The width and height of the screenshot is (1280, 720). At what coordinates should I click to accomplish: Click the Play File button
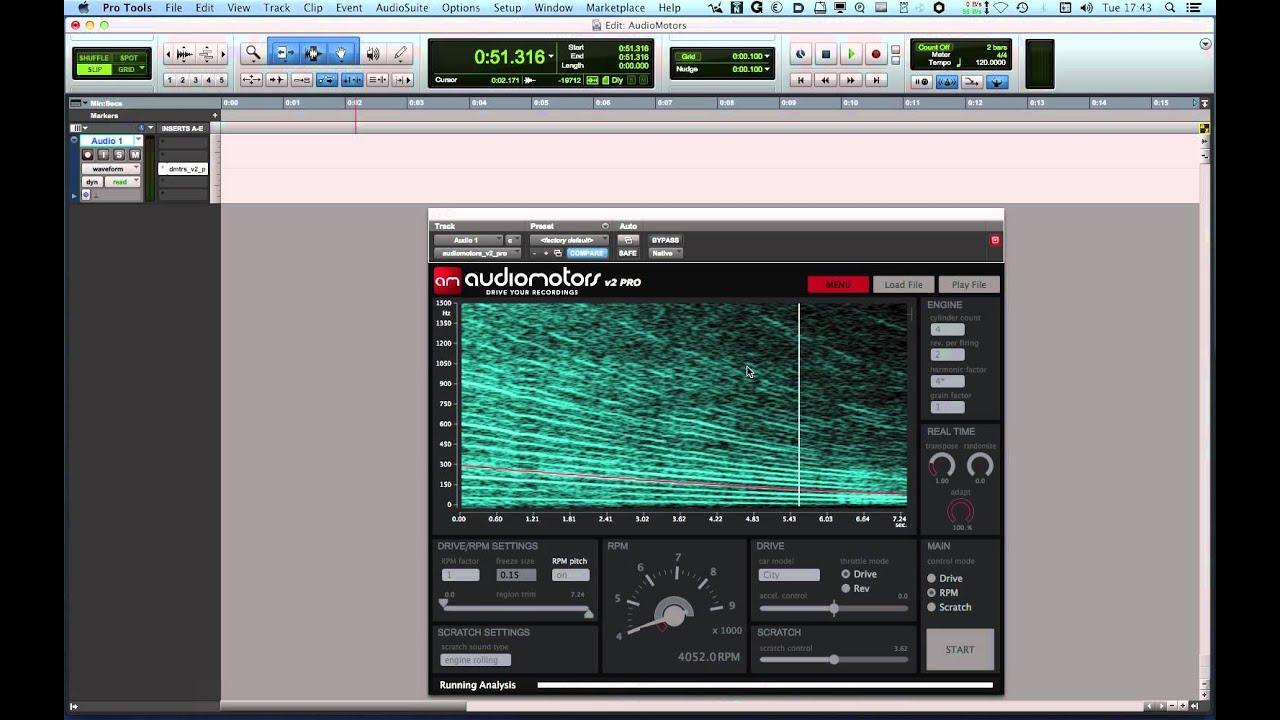[968, 284]
